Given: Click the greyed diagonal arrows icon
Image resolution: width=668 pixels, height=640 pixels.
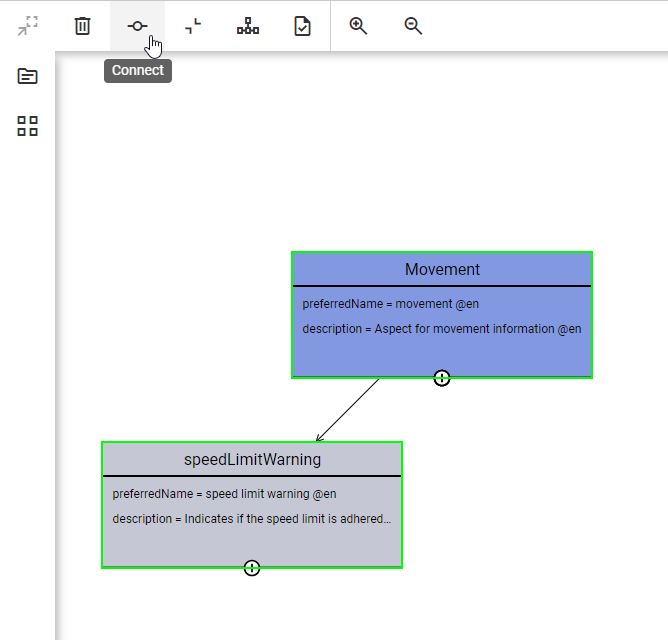Looking at the screenshot, I should (28, 26).
